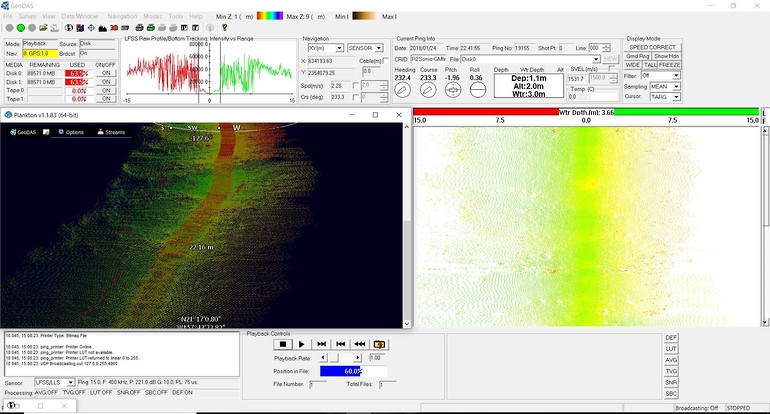Click the SVEL value stepper arrows
The image size is (770, 414).
point(613,78)
